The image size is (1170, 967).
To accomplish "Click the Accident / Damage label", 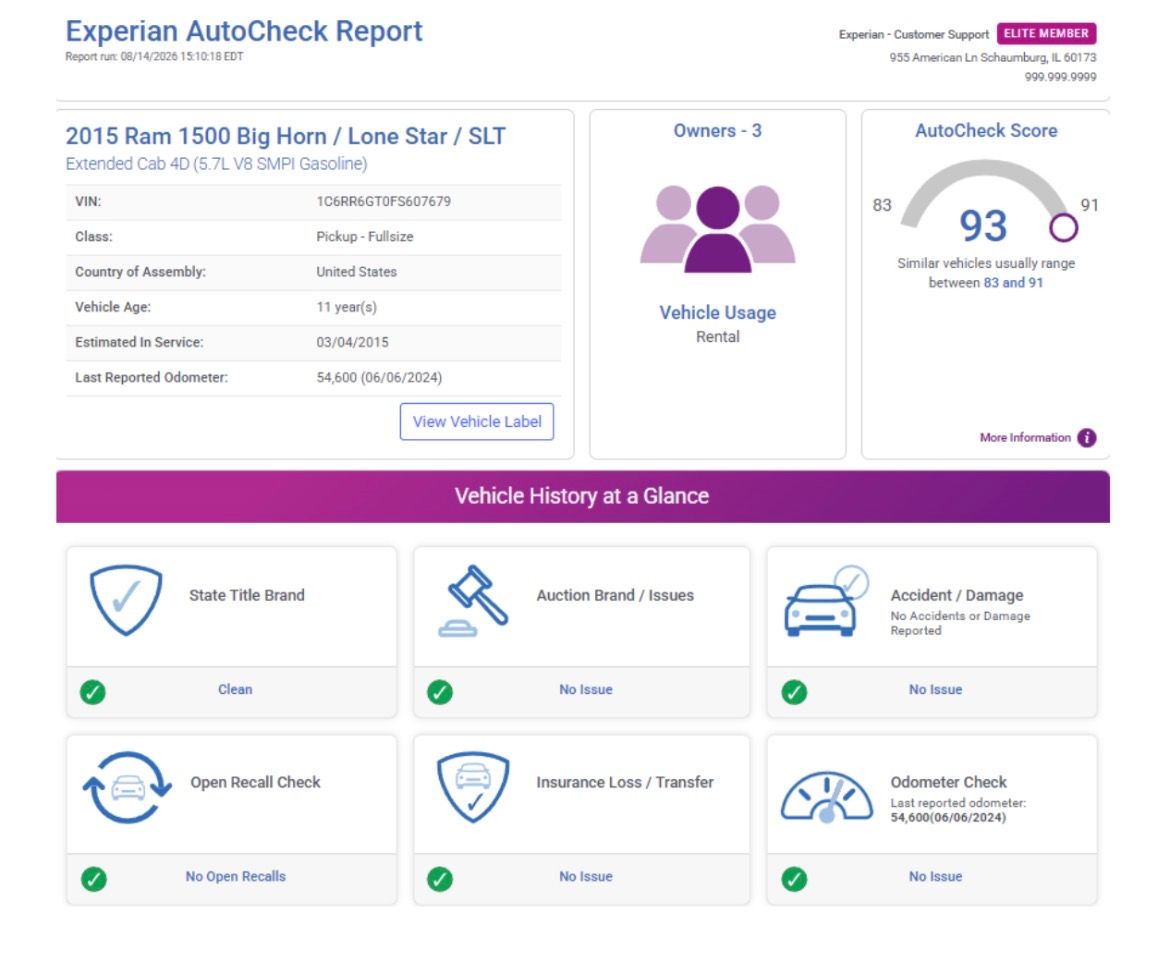I will point(957,595).
